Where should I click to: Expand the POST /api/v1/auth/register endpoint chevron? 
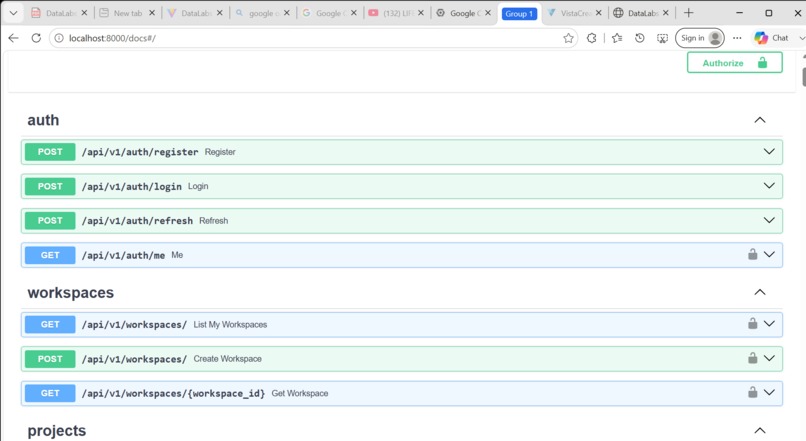click(x=769, y=152)
